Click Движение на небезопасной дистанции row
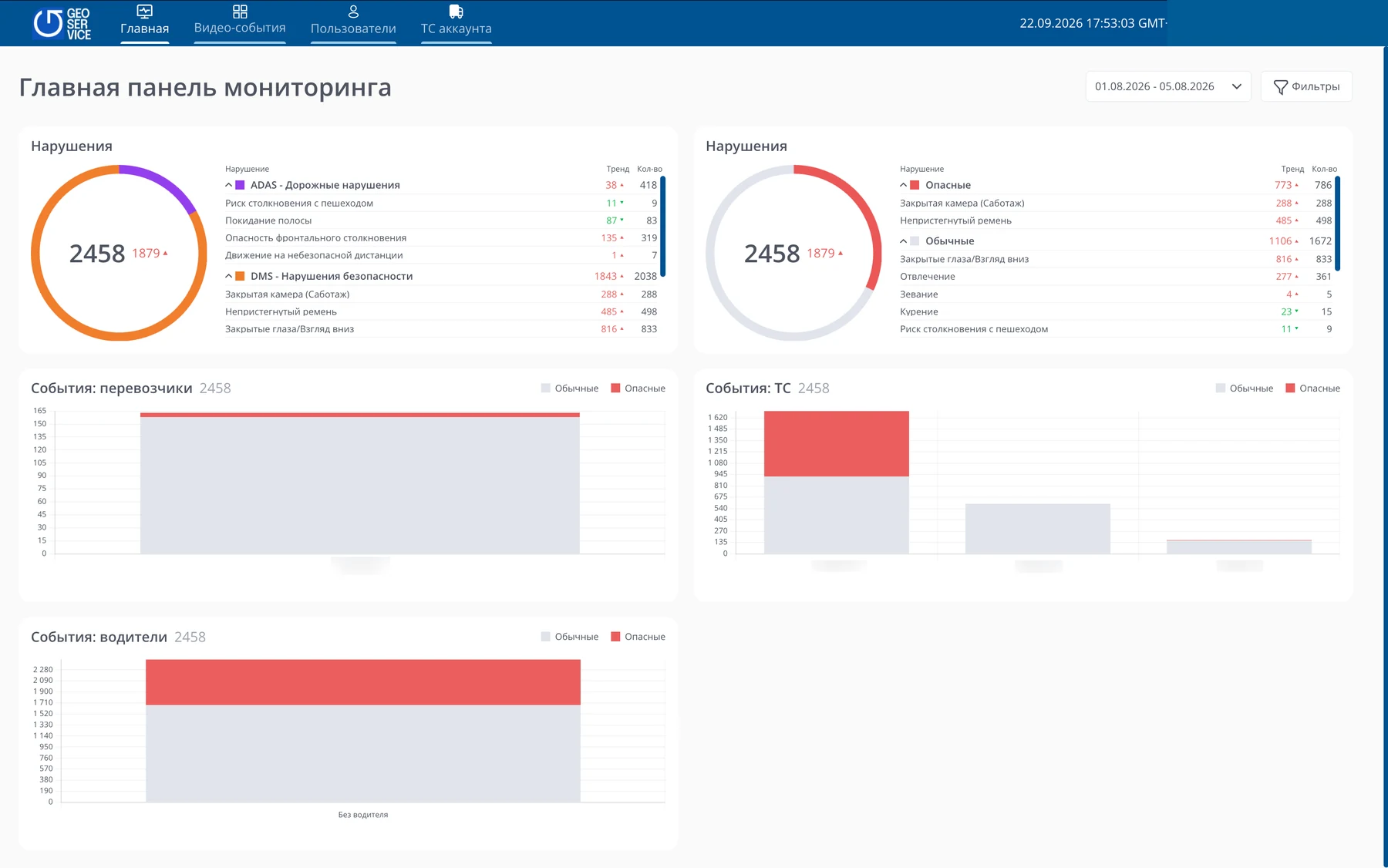Viewport: 1388px width, 868px height. 441,255
